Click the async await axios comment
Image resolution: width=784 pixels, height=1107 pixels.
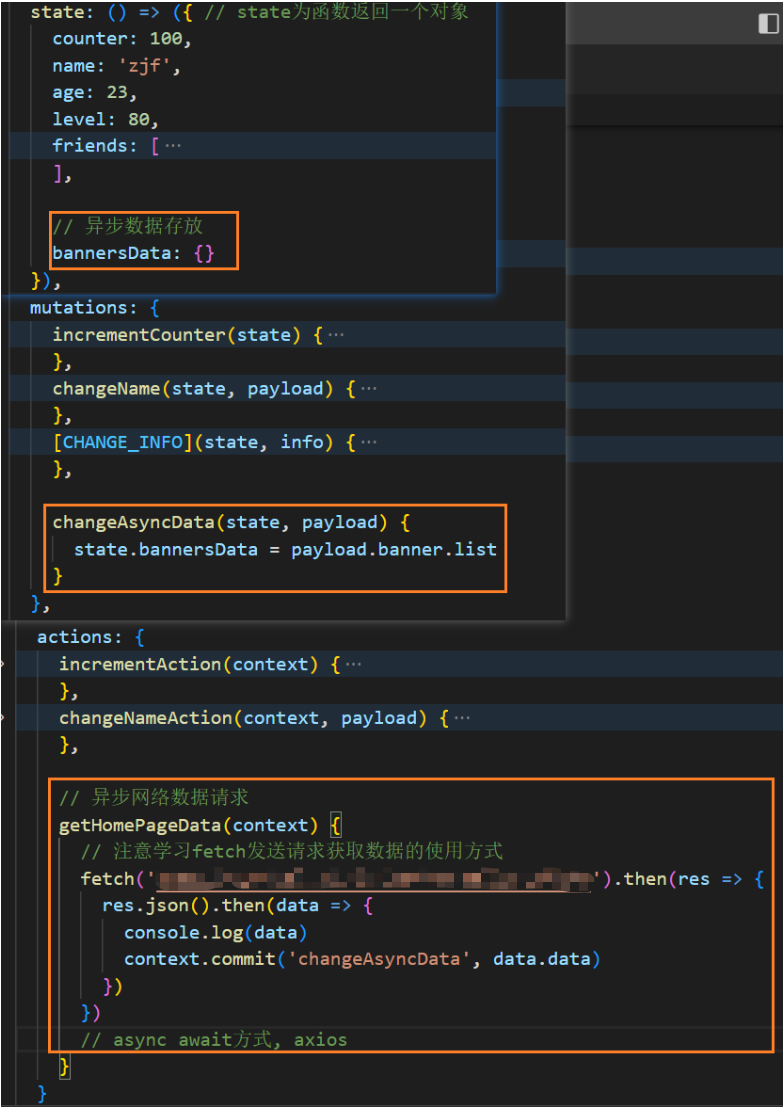[214, 1040]
